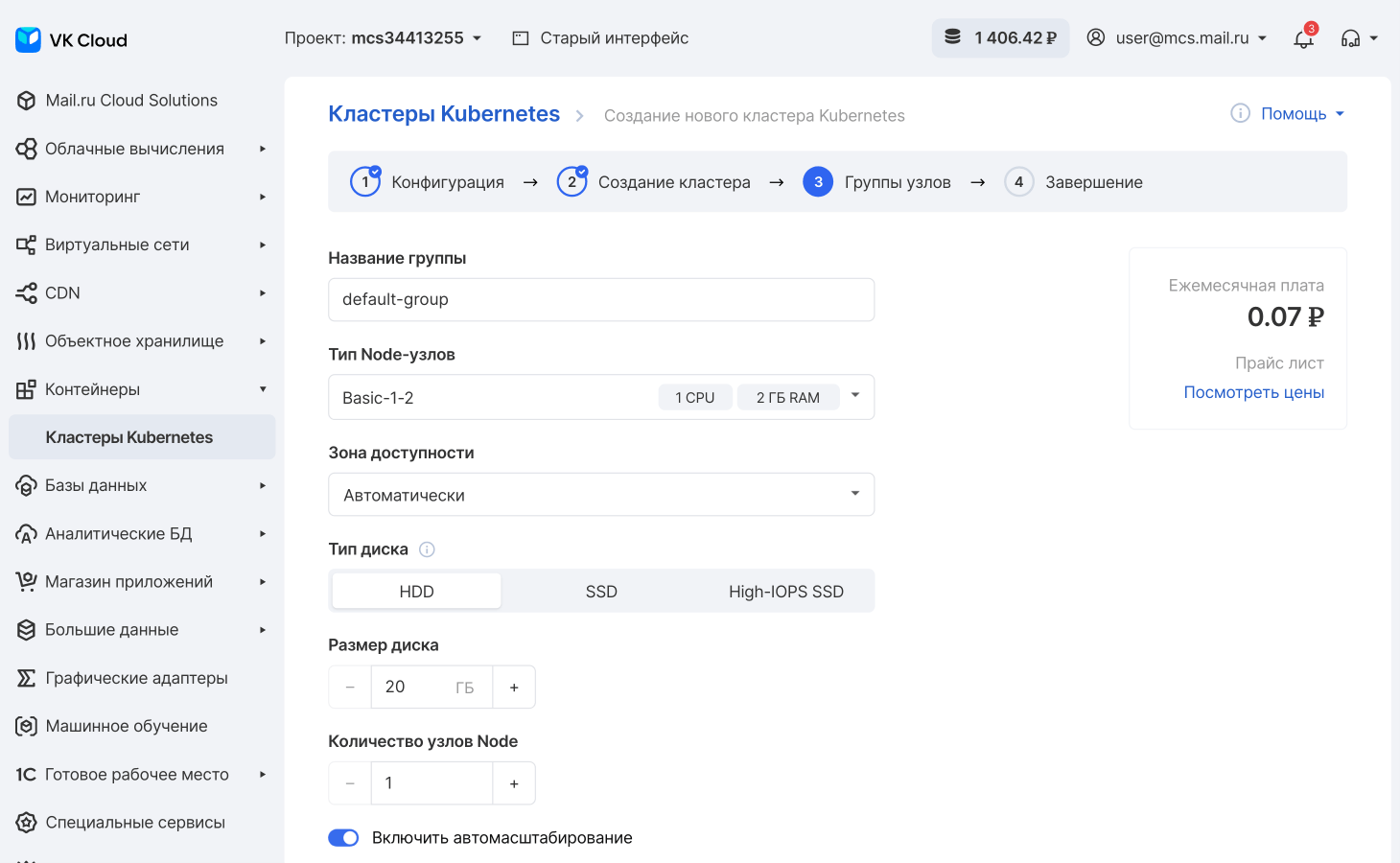1400x863 pixels.
Task: Click the Помощь info circle icon
Action: tap(1240, 113)
